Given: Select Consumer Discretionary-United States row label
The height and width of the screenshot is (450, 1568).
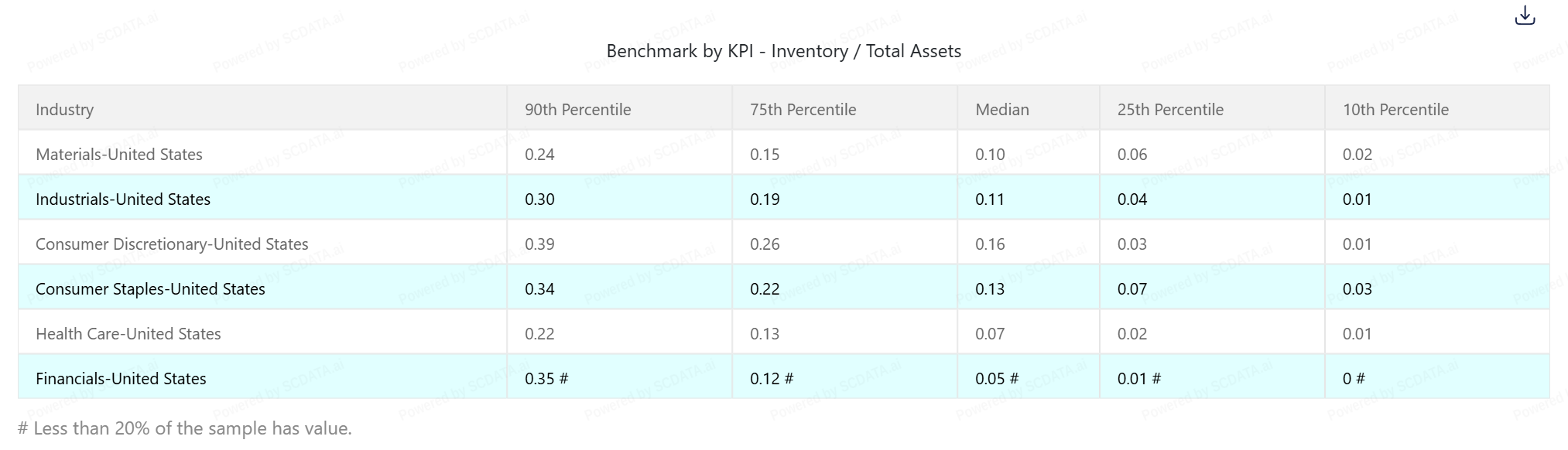Looking at the screenshot, I should pyautogui.click(x=172, y=244).
